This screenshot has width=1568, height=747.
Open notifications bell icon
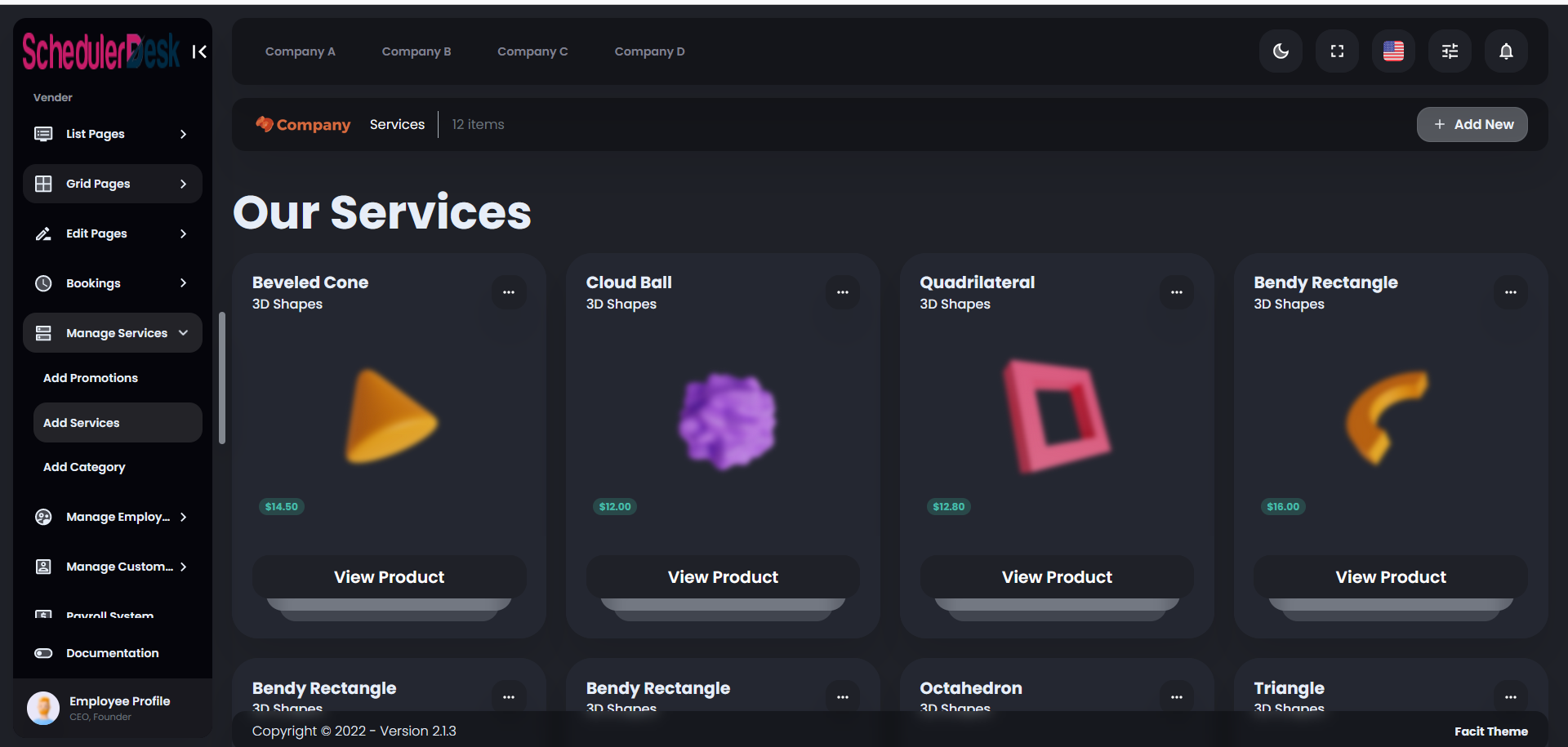pyautogui.click(x=1506, y=51)
